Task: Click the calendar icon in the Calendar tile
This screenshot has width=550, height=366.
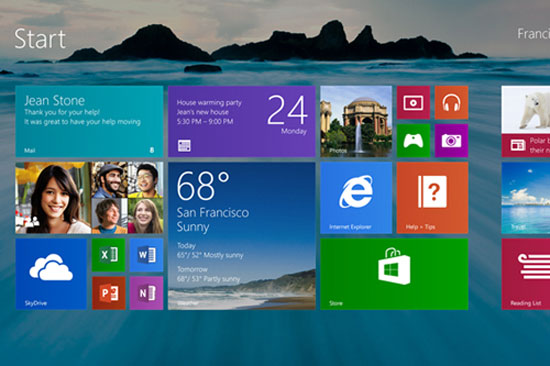Action: click(184, 146)
